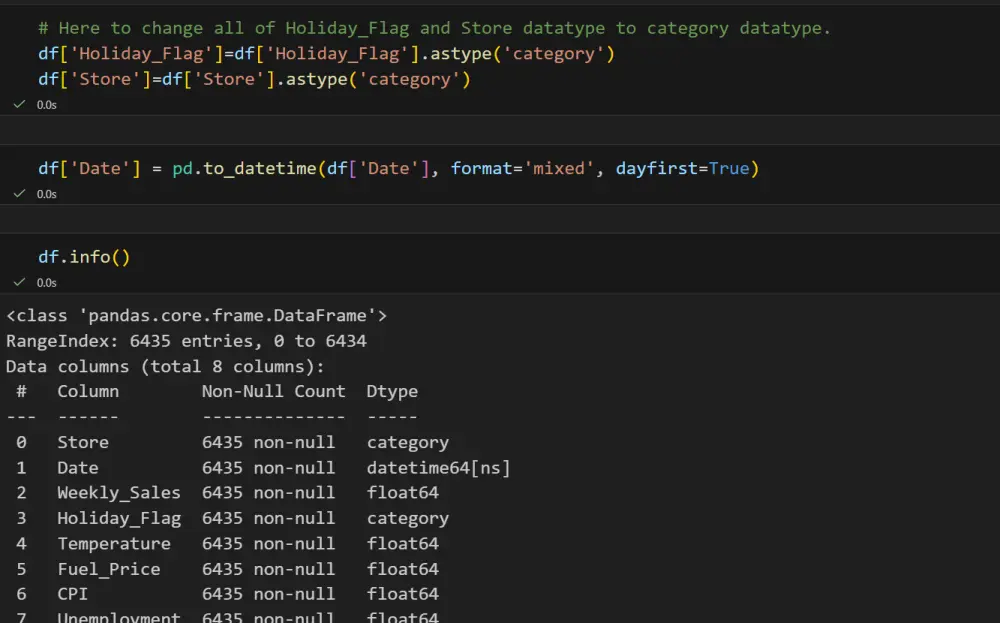Click the checkmark next to the df.info() cell
This screenshot has width=1000, height=623.
click(x=19, y=282)
